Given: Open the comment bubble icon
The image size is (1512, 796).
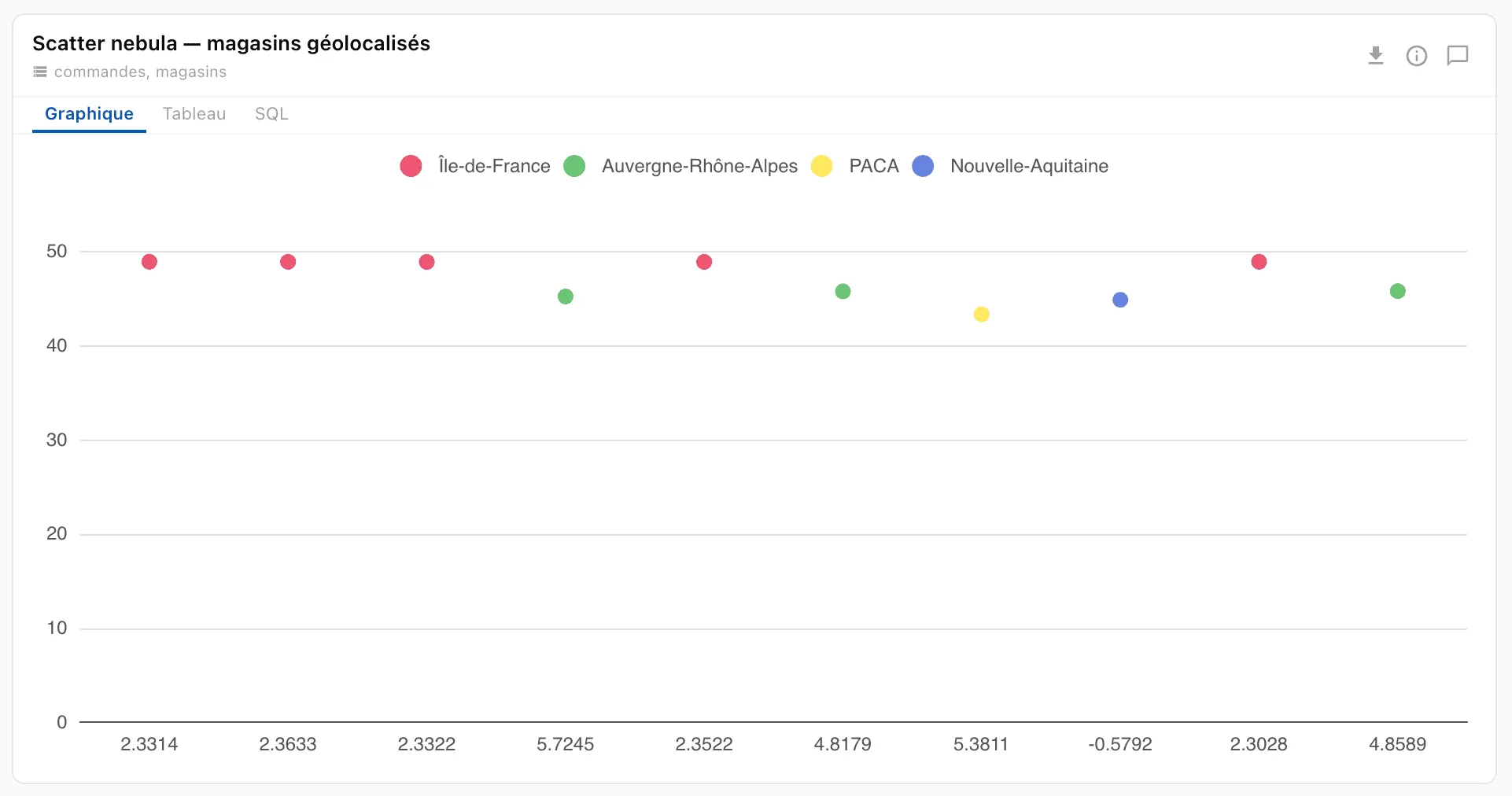Looking at the screenshot, I should (1457, 56).
